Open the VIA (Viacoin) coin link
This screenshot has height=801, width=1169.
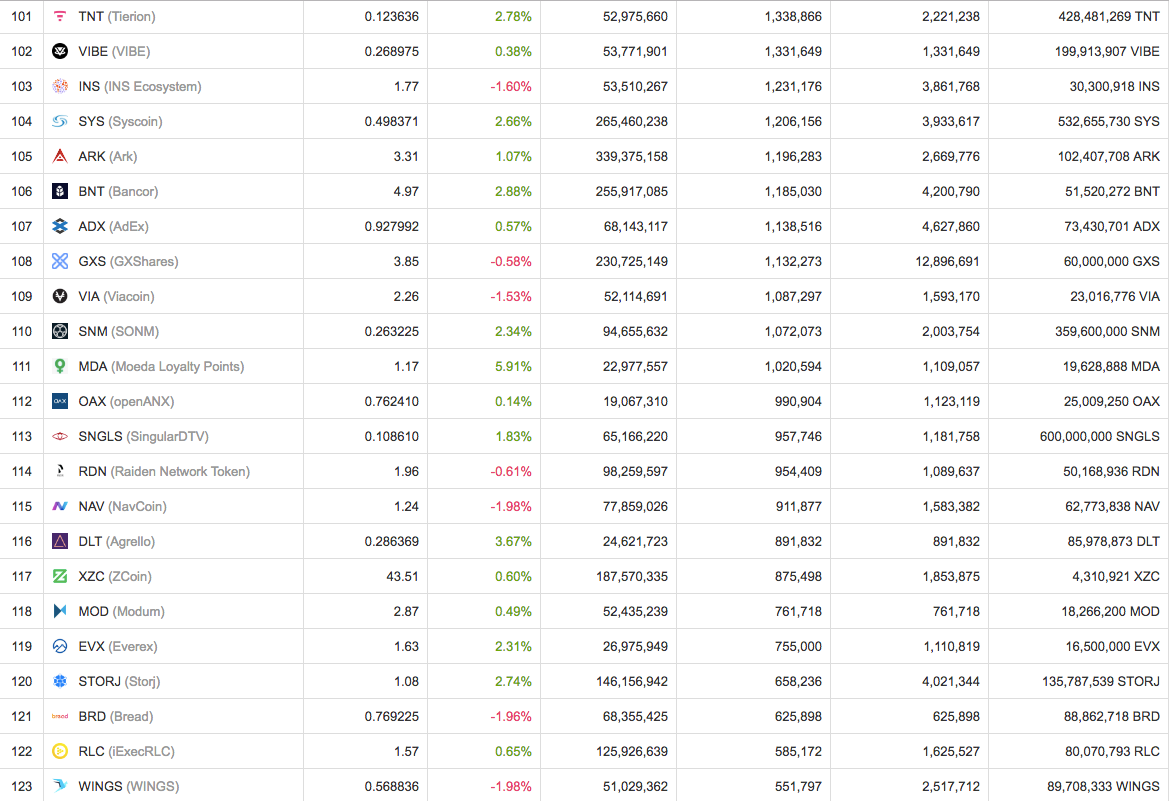116,297
